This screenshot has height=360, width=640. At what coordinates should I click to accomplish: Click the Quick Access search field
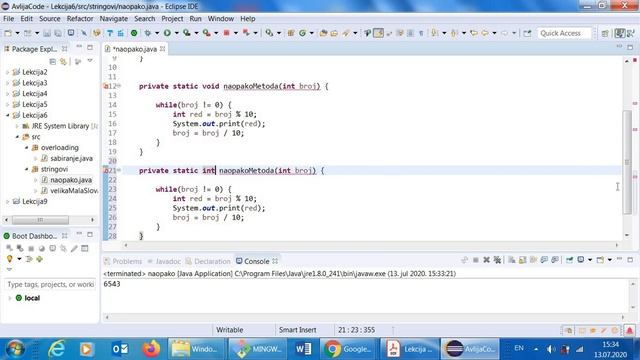tap(564, 33)
